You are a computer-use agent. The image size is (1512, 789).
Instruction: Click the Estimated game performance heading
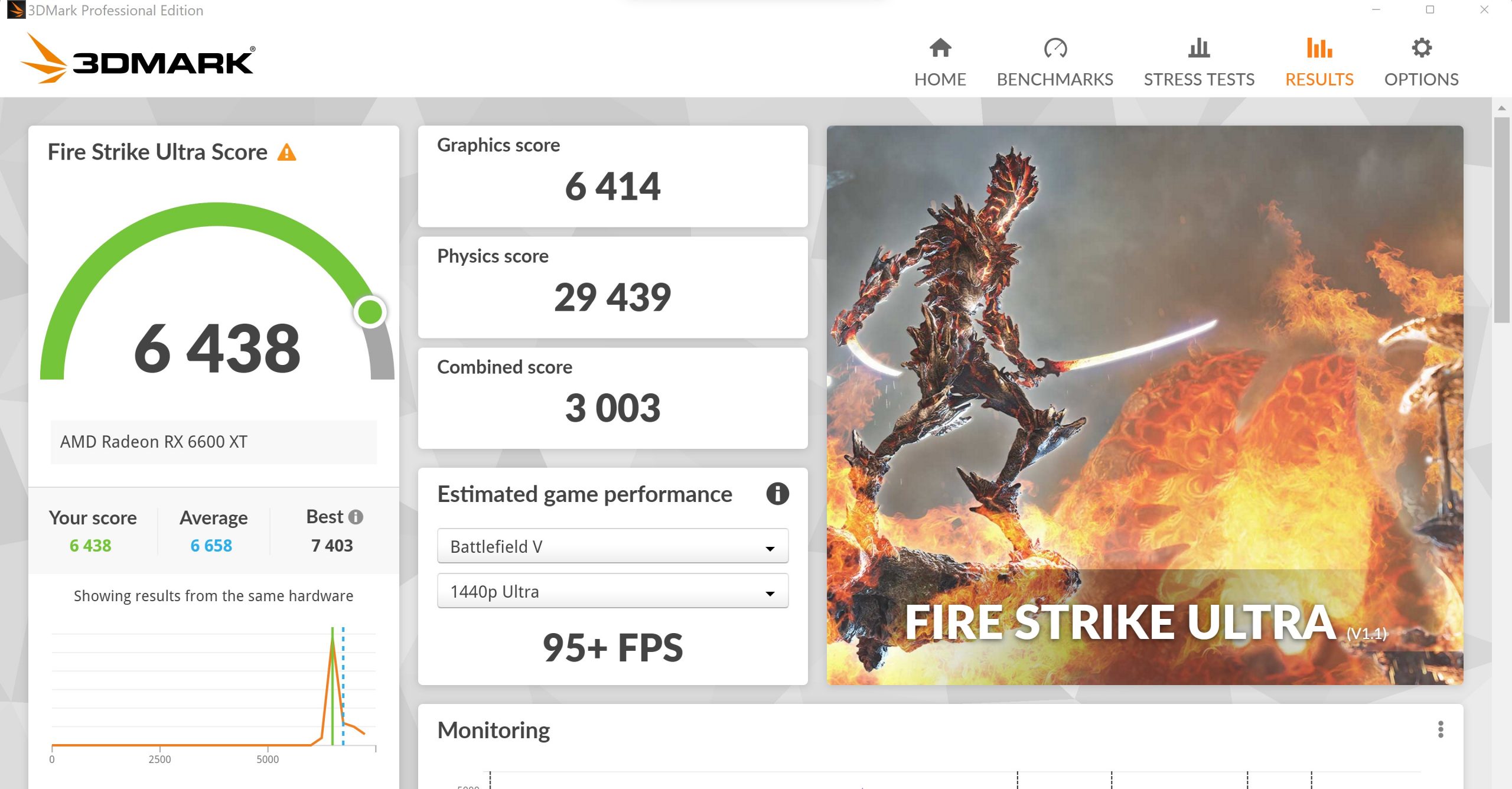585,494
